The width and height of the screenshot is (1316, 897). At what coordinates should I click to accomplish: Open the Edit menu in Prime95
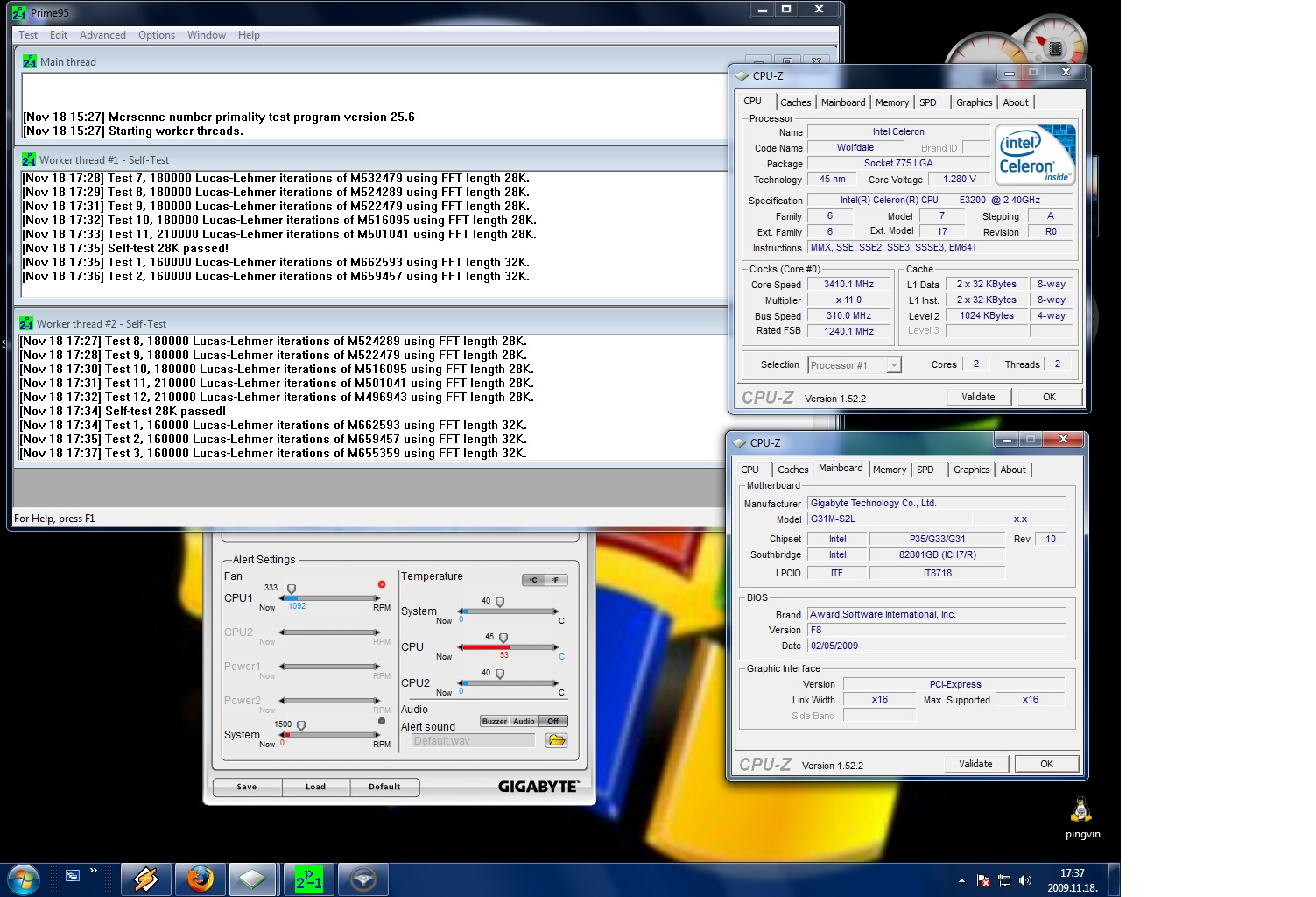(59, 35)
